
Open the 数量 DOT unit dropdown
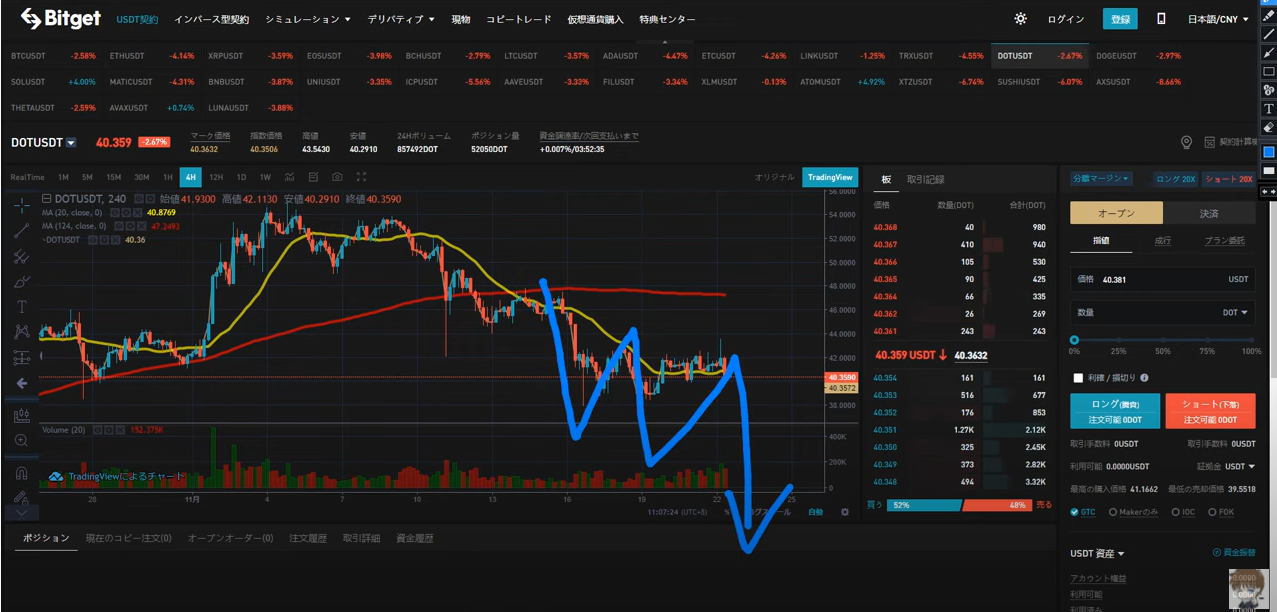pos(1235,312)
